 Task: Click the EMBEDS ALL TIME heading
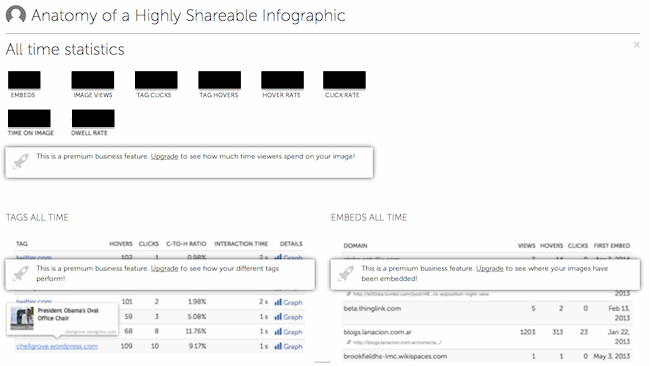pyautogui.click(x=369, y=217)
